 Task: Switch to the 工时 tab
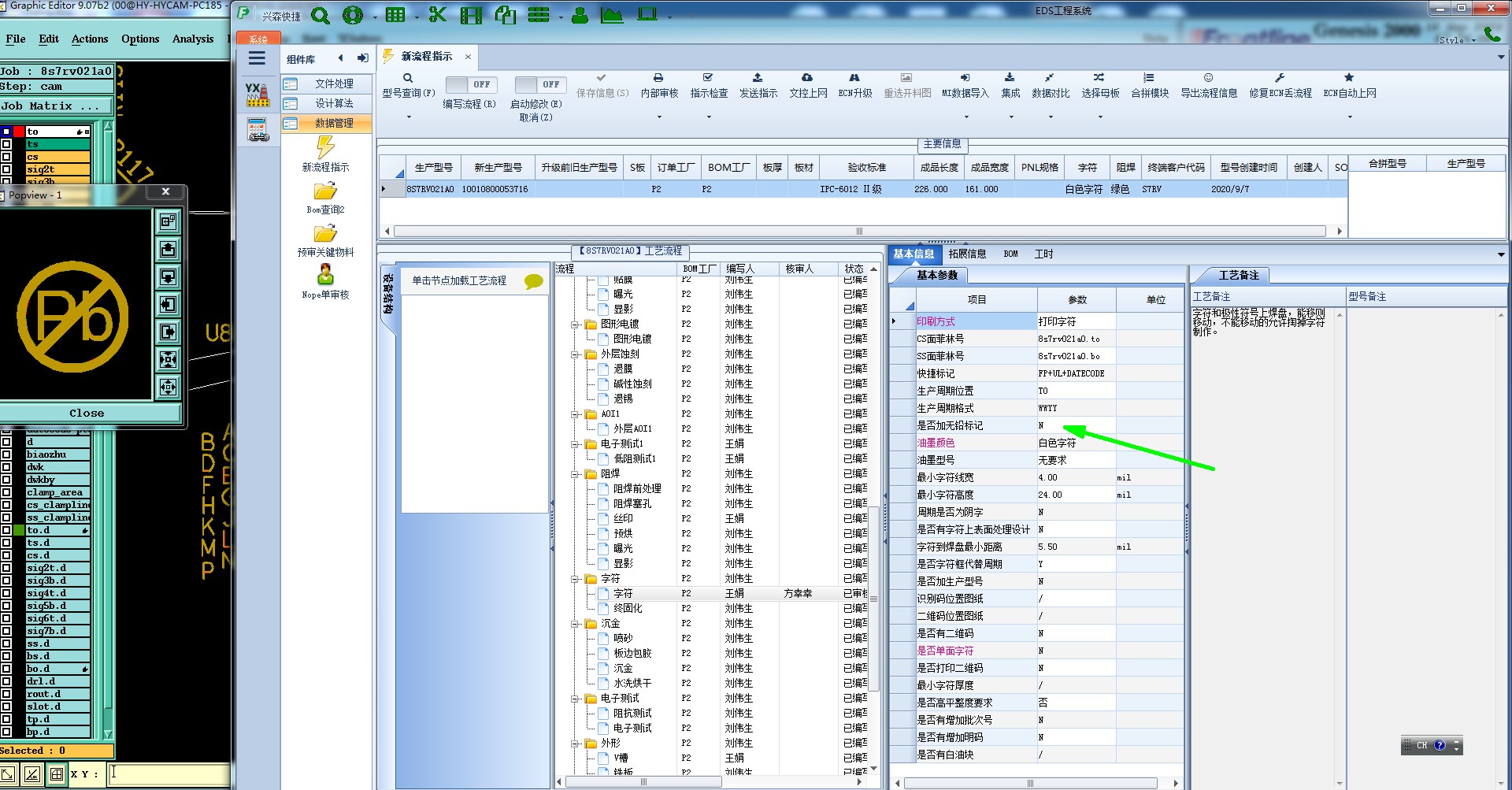point(1043,254)
